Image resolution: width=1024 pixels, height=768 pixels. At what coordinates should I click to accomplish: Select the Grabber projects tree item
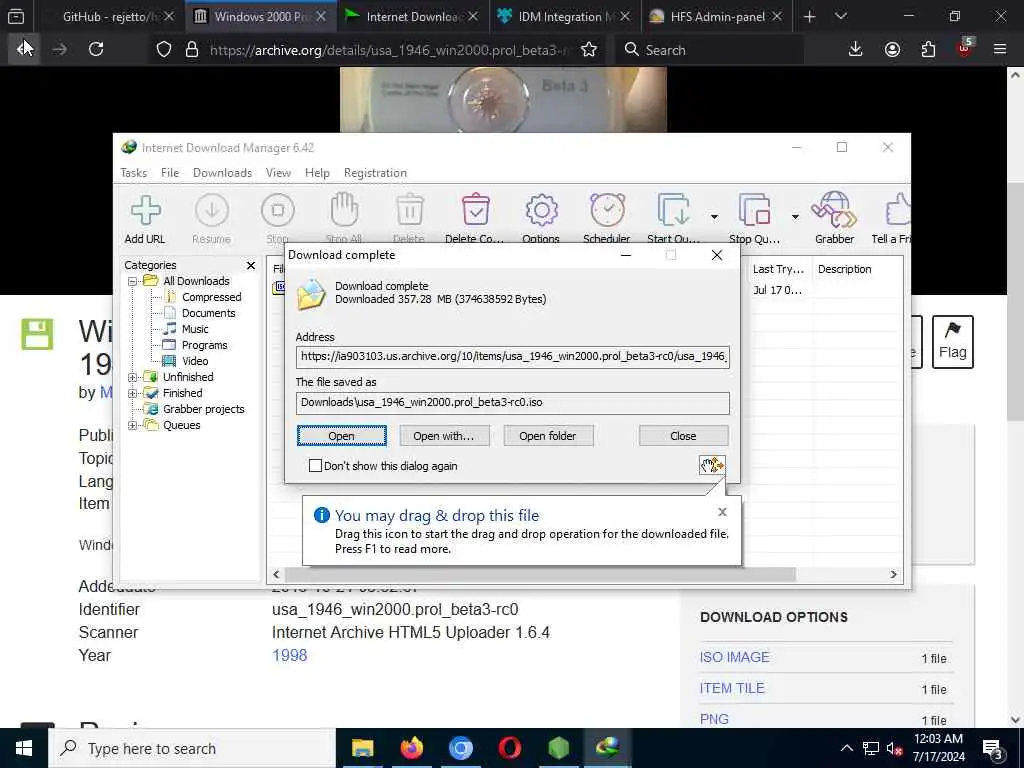(x=203, y=409)
